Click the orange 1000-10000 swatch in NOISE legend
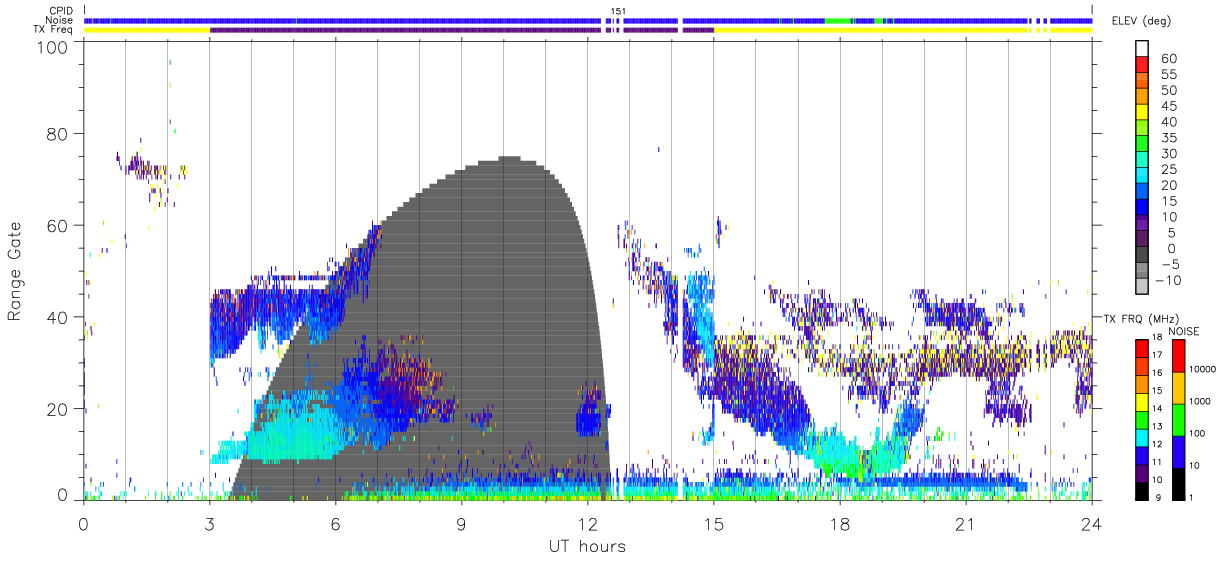 [1178, 387]
